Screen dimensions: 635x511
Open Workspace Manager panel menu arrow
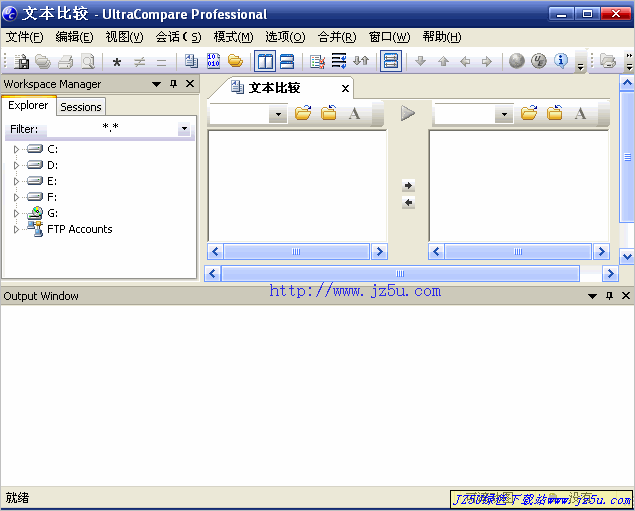pos(156,84)
